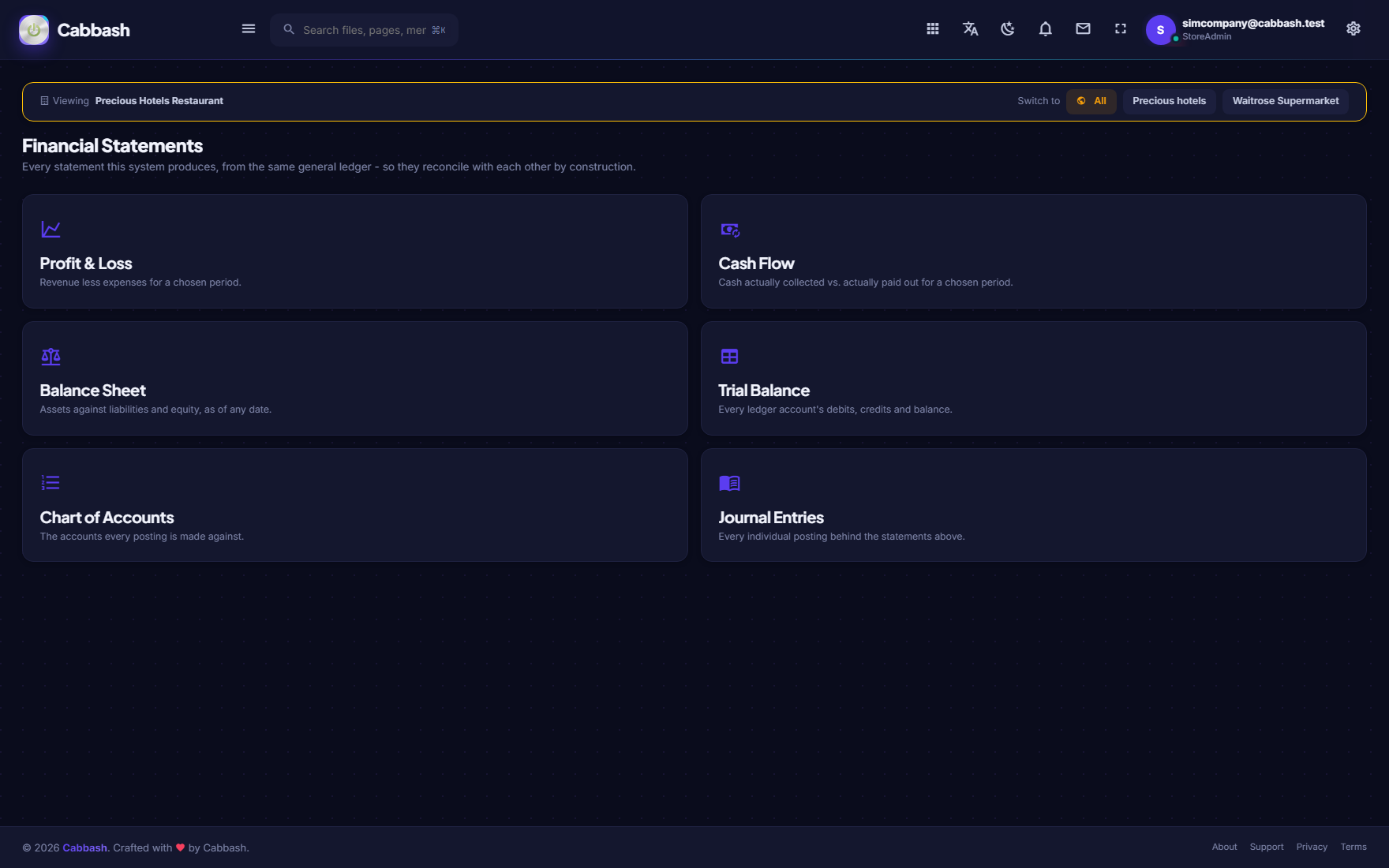Click the Precious Hotels Restaurant label
Screen dimensions: 1389x868
pos(159,101)
